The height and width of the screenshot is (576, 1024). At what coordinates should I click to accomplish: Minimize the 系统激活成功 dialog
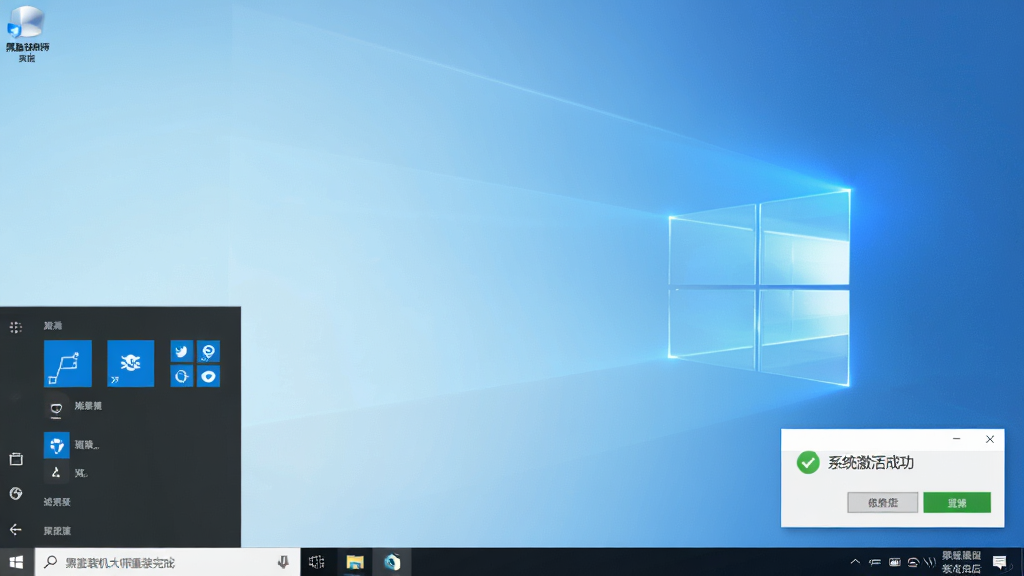(956, 439)
